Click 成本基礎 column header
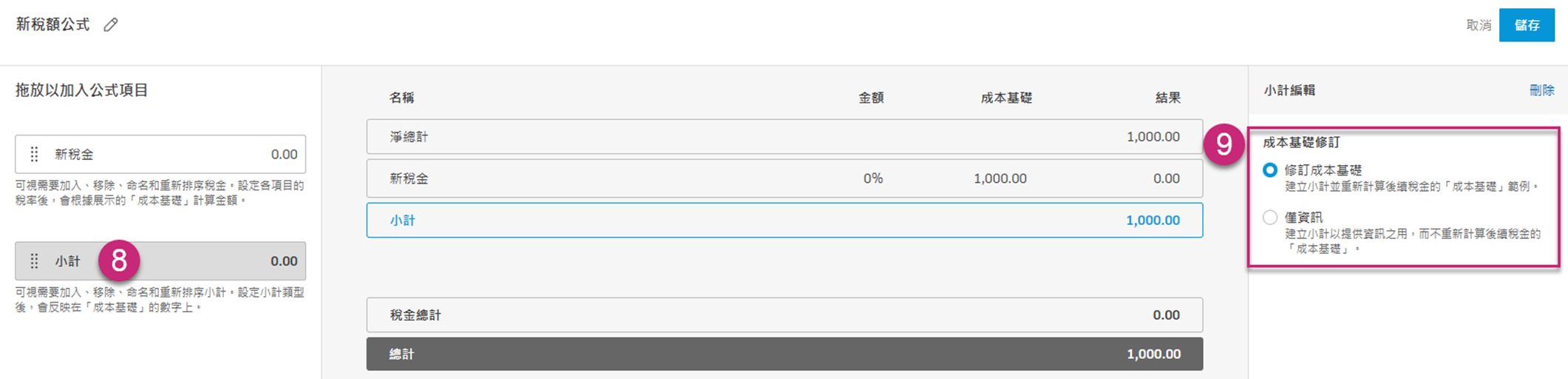1568x379 pixels. tap(1005, 98)
